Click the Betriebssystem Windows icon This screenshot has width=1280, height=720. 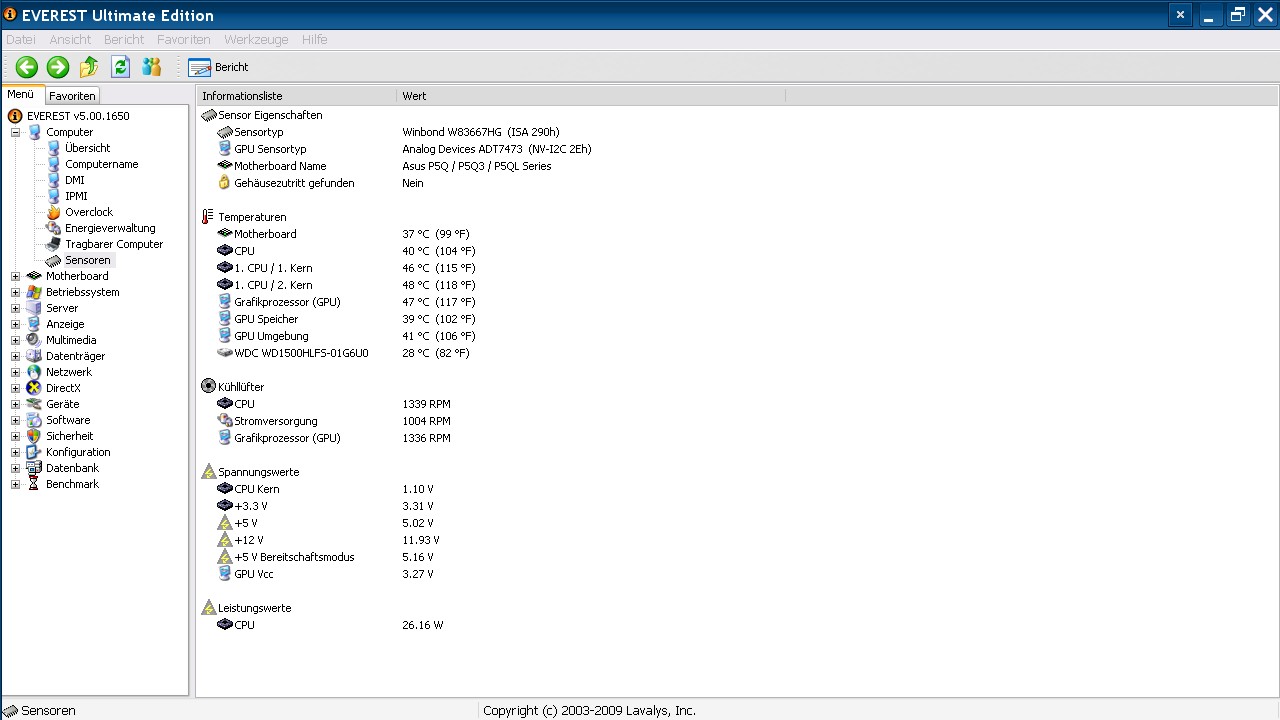pos(34,292)
